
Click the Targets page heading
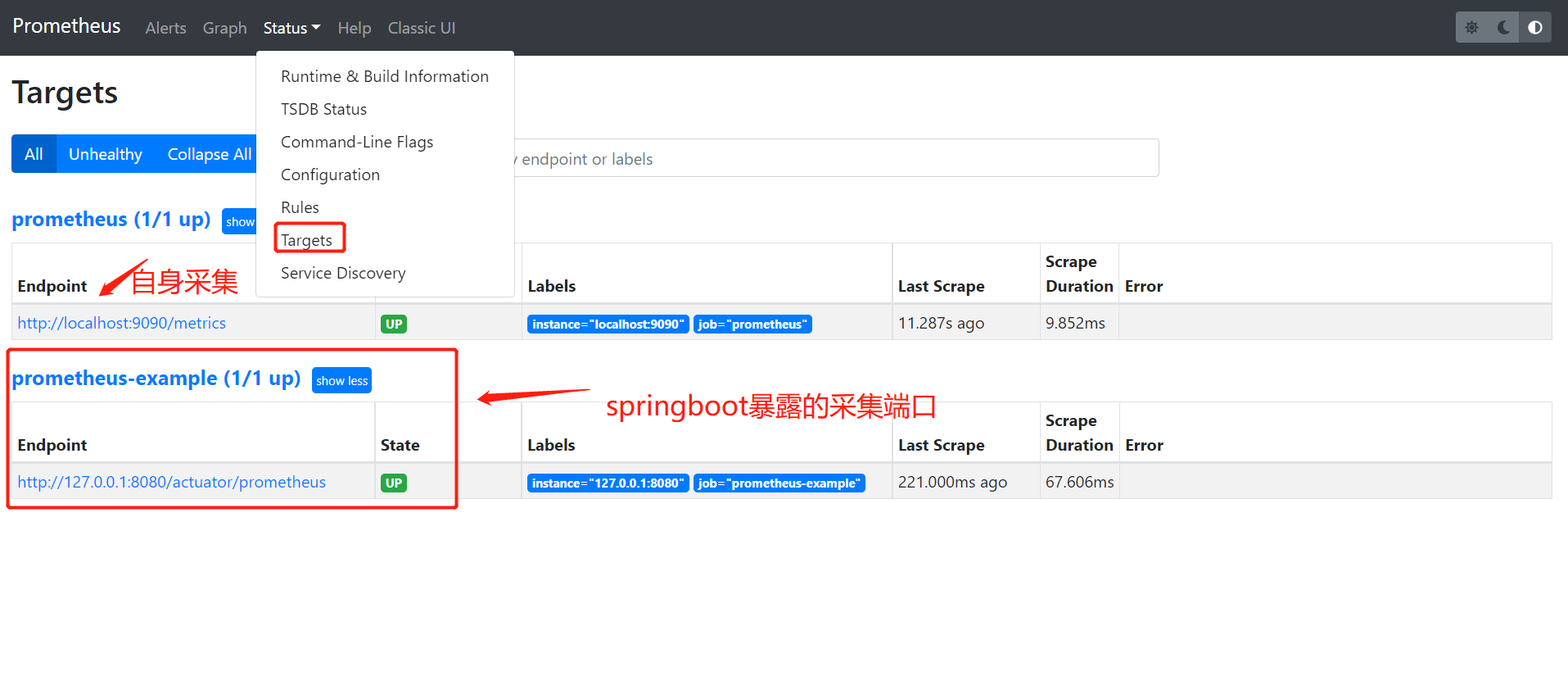pos(65,93)
